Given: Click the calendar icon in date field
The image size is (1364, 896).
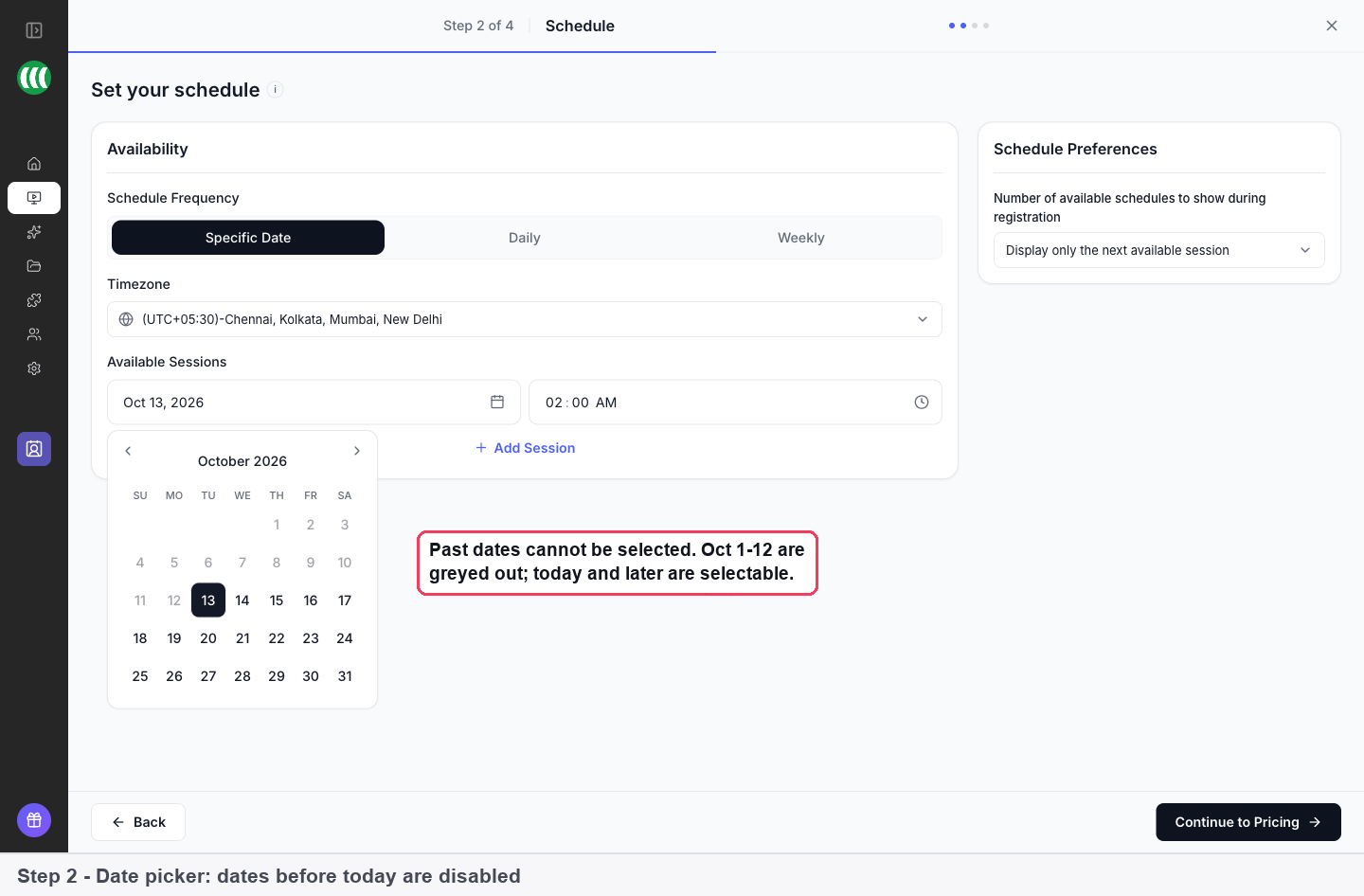Looking at the screenshot, I should 497,403.
